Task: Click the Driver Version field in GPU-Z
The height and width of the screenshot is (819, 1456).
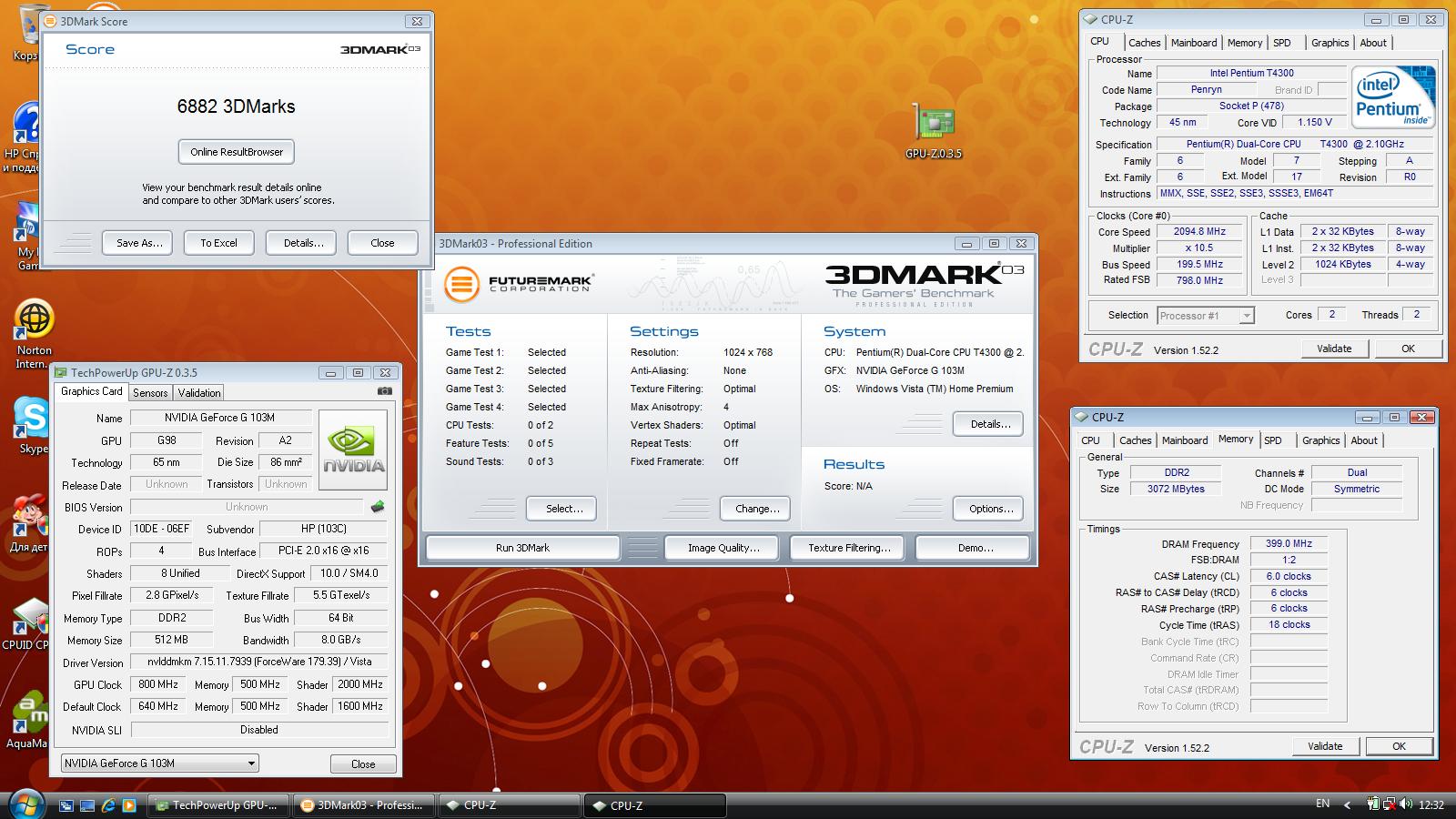Action: pos(258,662)
